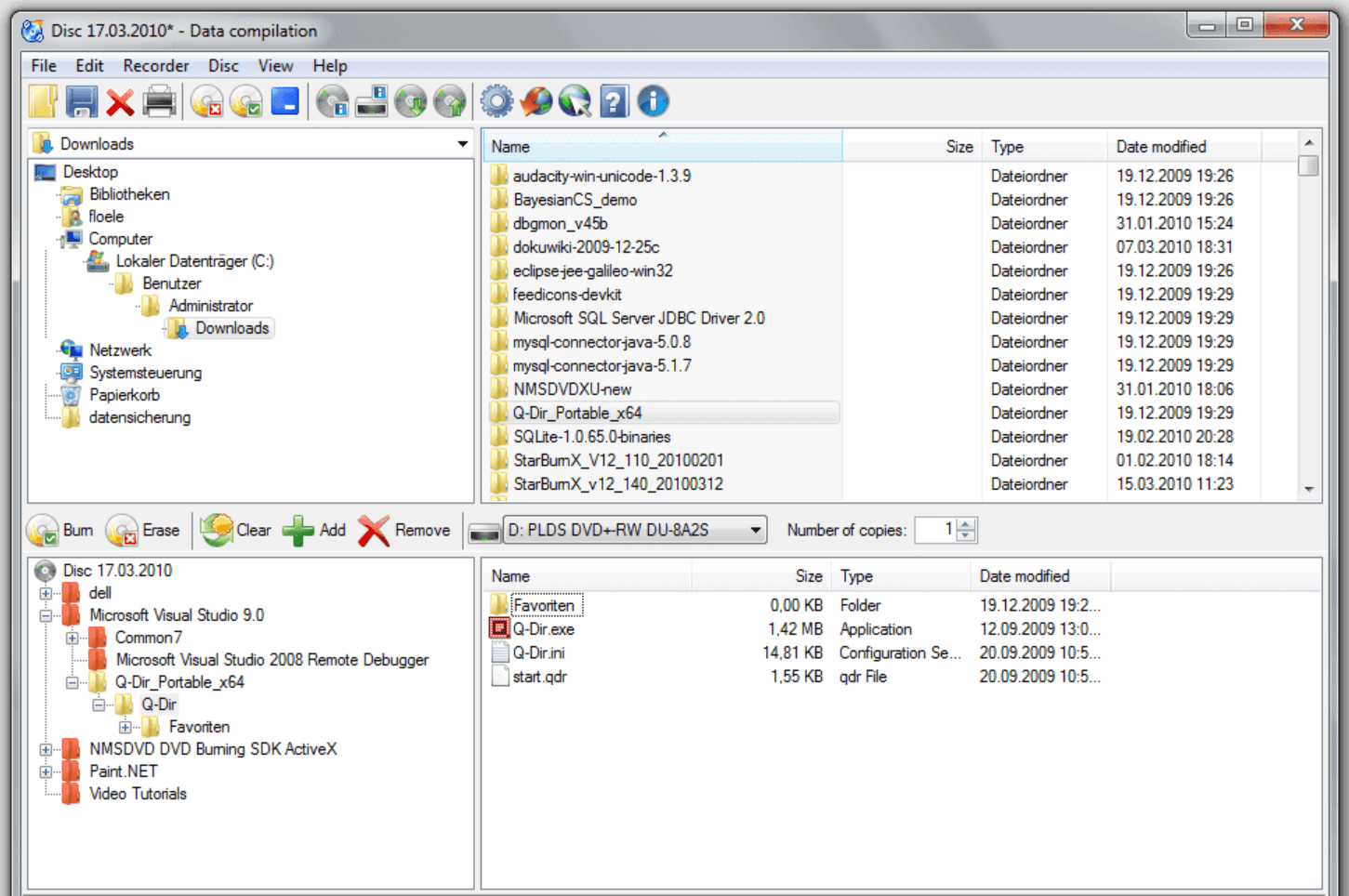1349x896 pixels.
Task: Select Lokaler Datenträger (C:) in the tree
Action: click(194, 261)
